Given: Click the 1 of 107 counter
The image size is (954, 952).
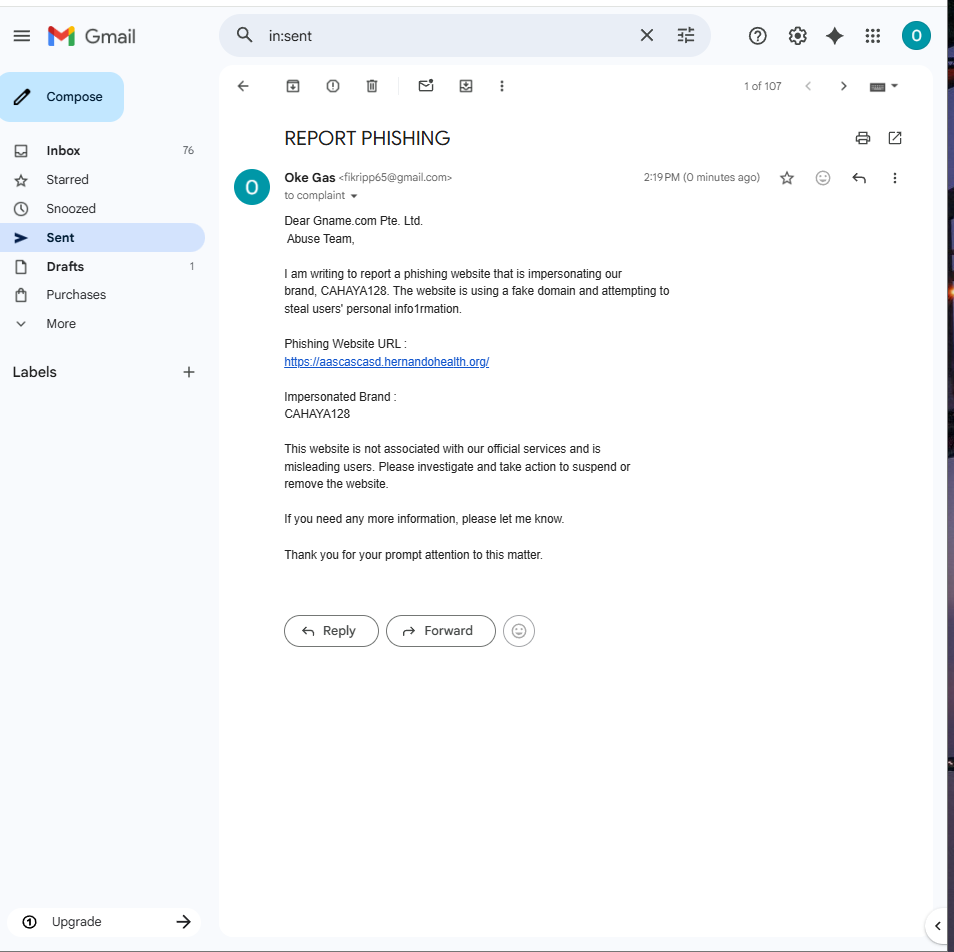Looking at the screenshot, I should (762, 86).
